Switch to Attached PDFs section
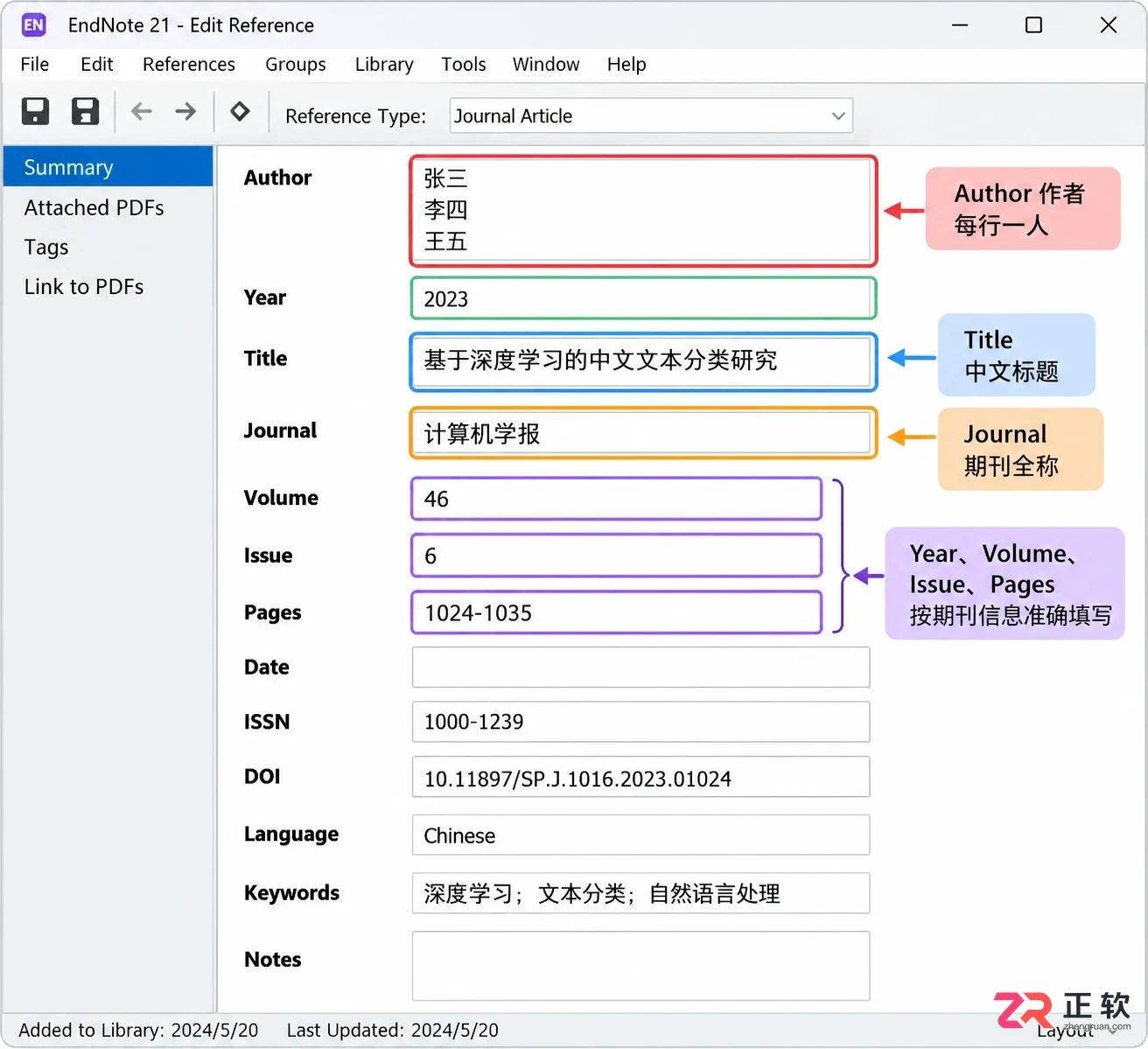The image size is (1148, 1049). 94,207
